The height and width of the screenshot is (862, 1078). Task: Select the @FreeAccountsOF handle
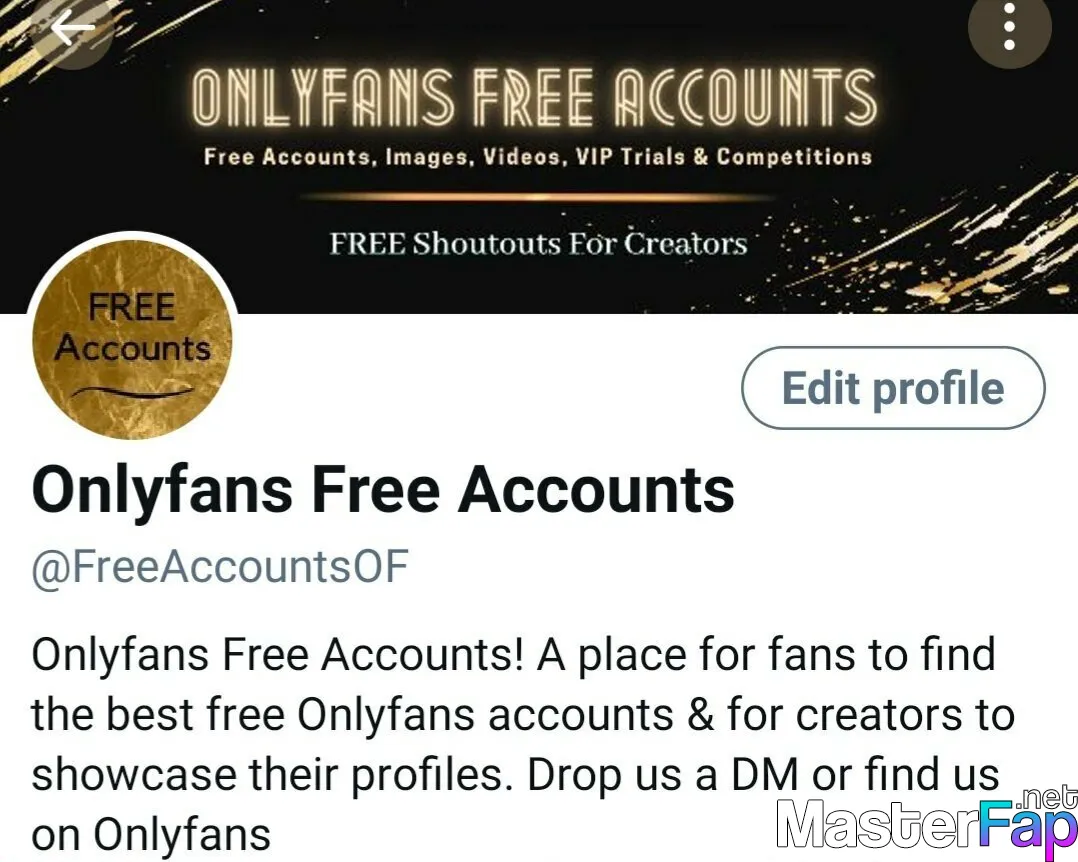[220, 566]
